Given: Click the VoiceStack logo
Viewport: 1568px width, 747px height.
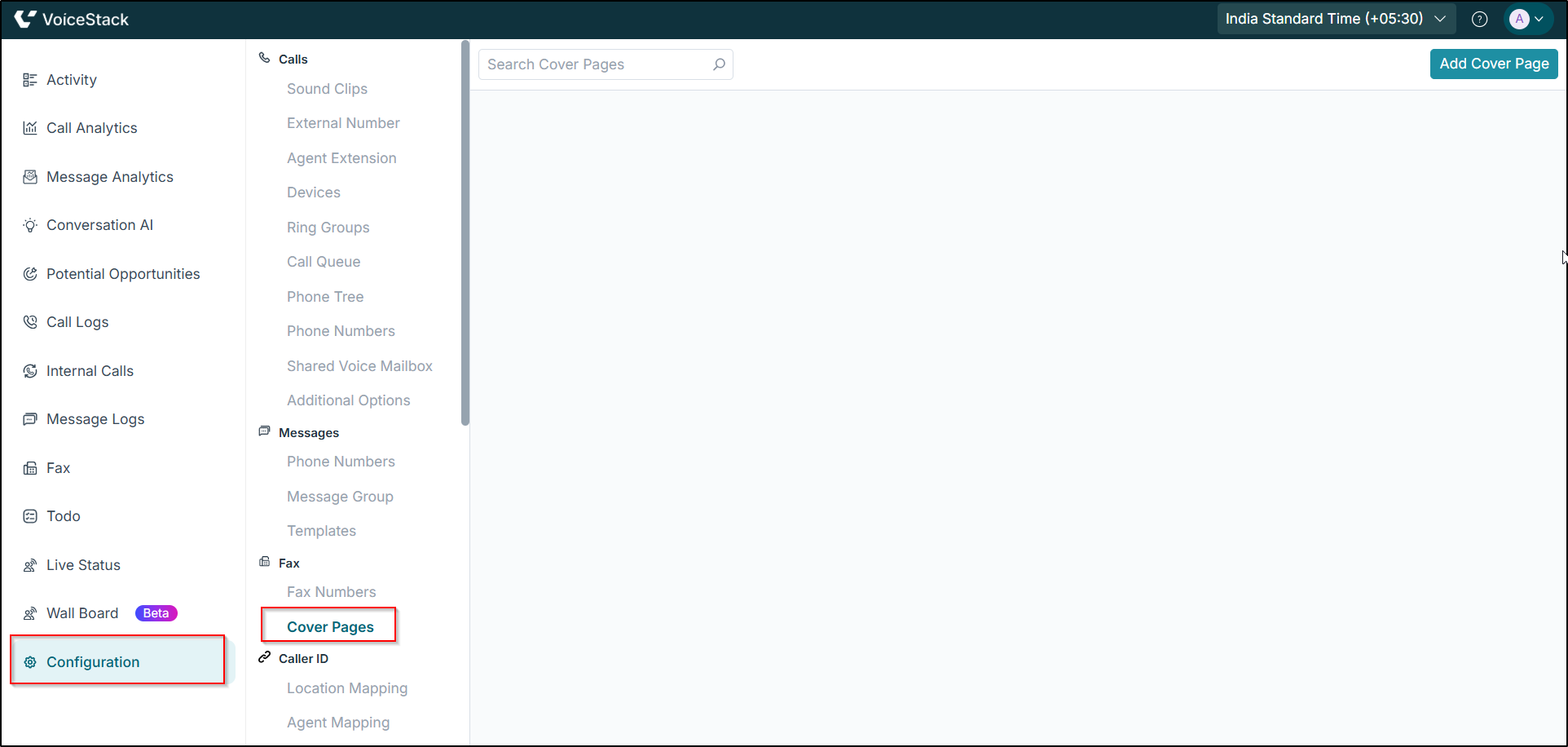Looking at the screenshot, I should [x=72, y=19].
